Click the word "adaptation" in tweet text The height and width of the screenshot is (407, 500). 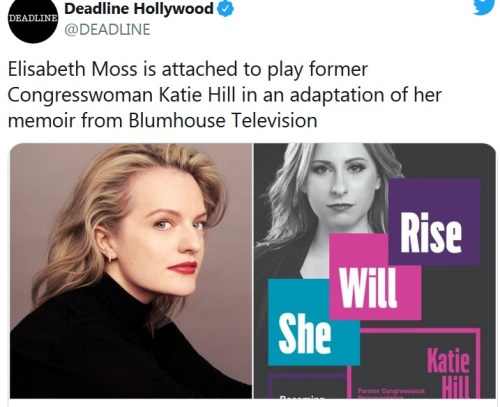337,96
